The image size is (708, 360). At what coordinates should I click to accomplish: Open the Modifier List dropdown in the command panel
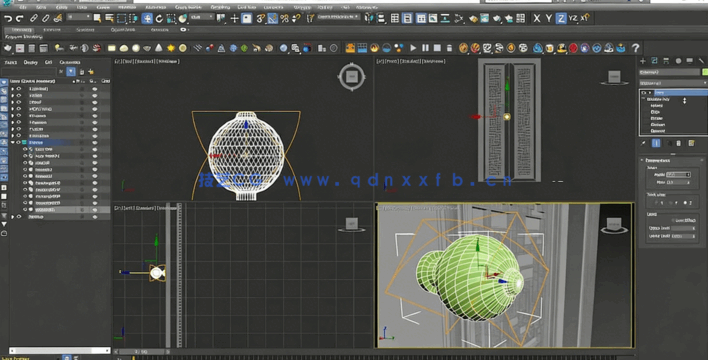pyautogui.click(x=673, y=83)
